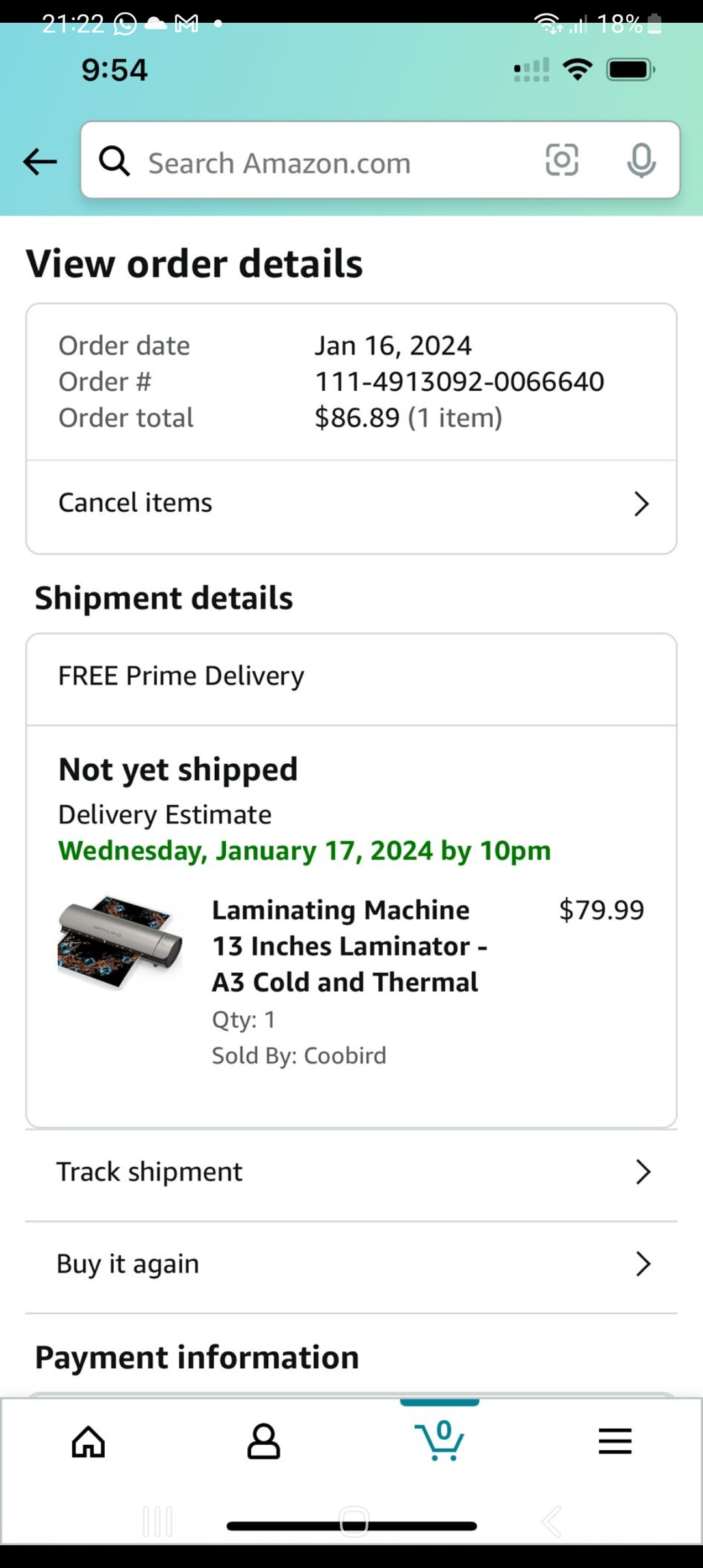Tap Buy it again text
The image size is (703, 1568).
coord(128,1265)
